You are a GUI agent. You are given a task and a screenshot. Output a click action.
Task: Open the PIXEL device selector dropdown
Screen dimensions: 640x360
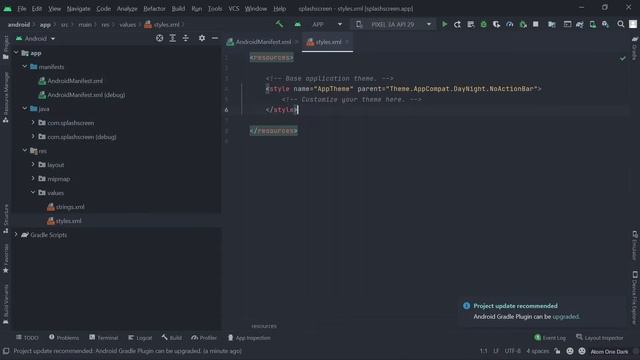tap(393, 24)
